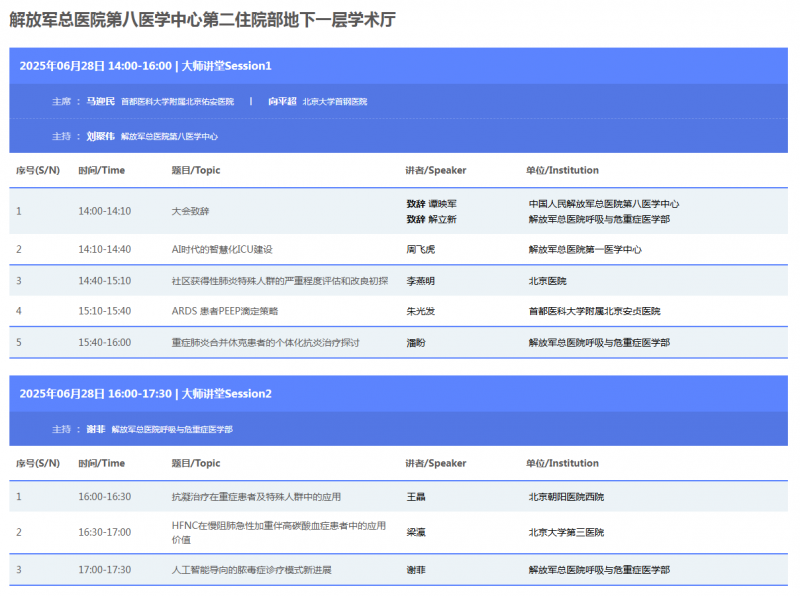
Task: Click Session1 column header 讲者/Speaker
Action: [x=436, y=170]
